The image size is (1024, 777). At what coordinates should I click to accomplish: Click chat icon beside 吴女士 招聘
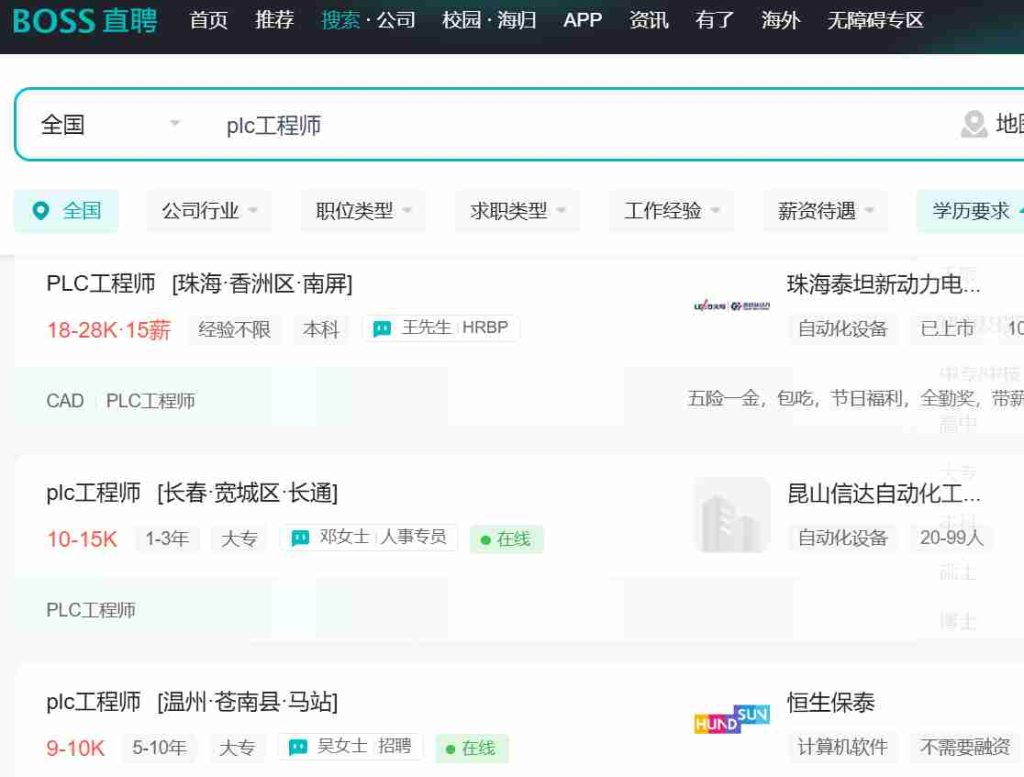(298, 746)
